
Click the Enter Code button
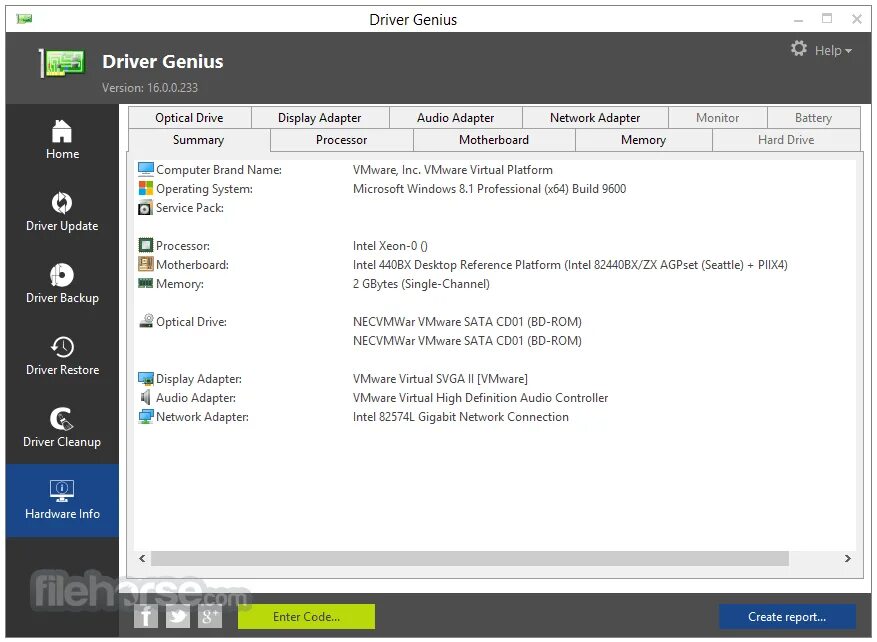pyautogui.click(x=307, y=616)
